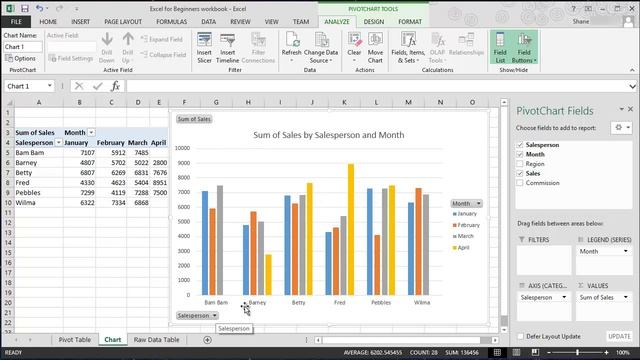Screen dimensions: 640x360
Task: Open Fields, Items, & Sets
Action: coord(408,48)
